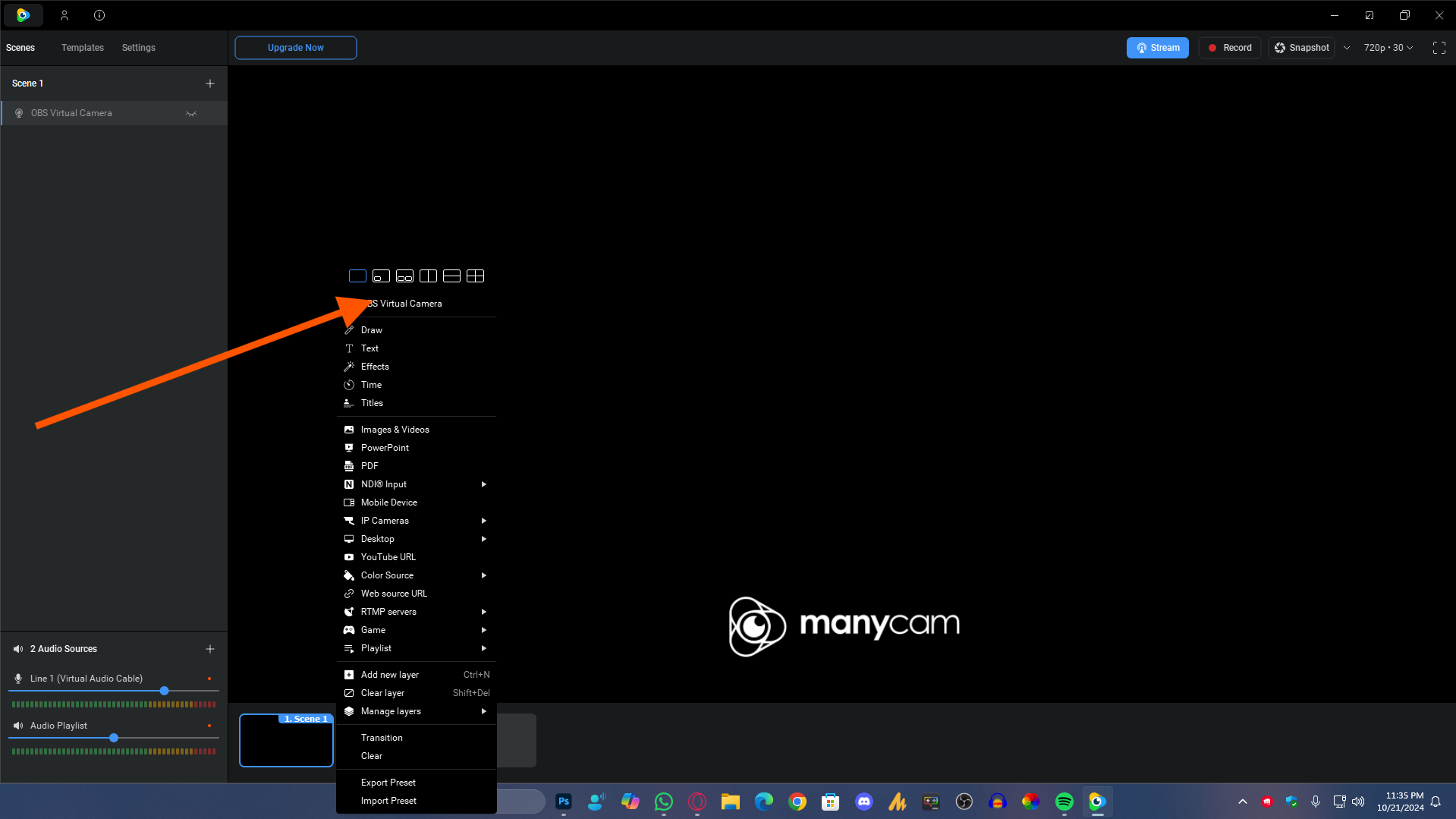The image size is (1456, 819).
Task: Open the 720p • 30 resolution dropdown
Action: pos(1388,48)
